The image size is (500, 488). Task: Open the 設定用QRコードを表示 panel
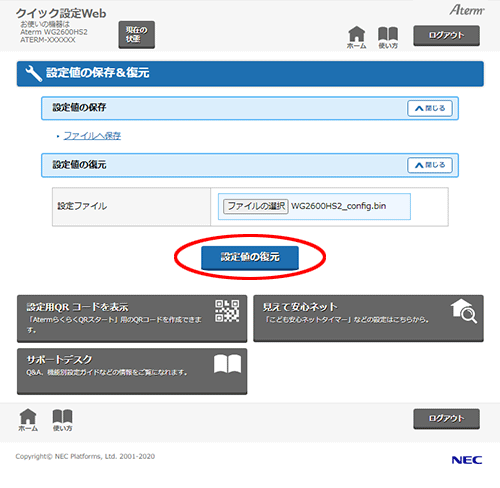(x=132, y=318)
